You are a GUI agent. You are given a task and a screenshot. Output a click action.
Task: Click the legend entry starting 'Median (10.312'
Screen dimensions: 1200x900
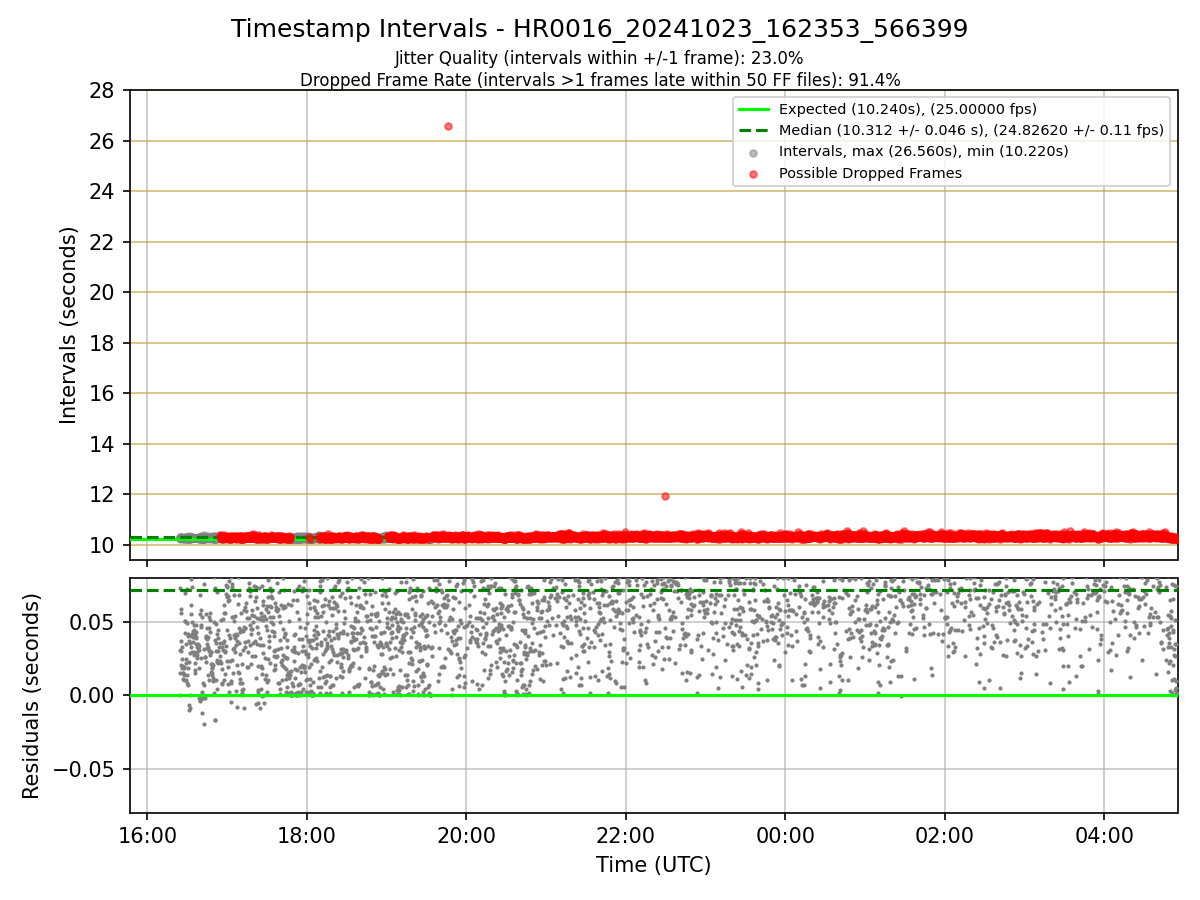[x=971, y=130]
